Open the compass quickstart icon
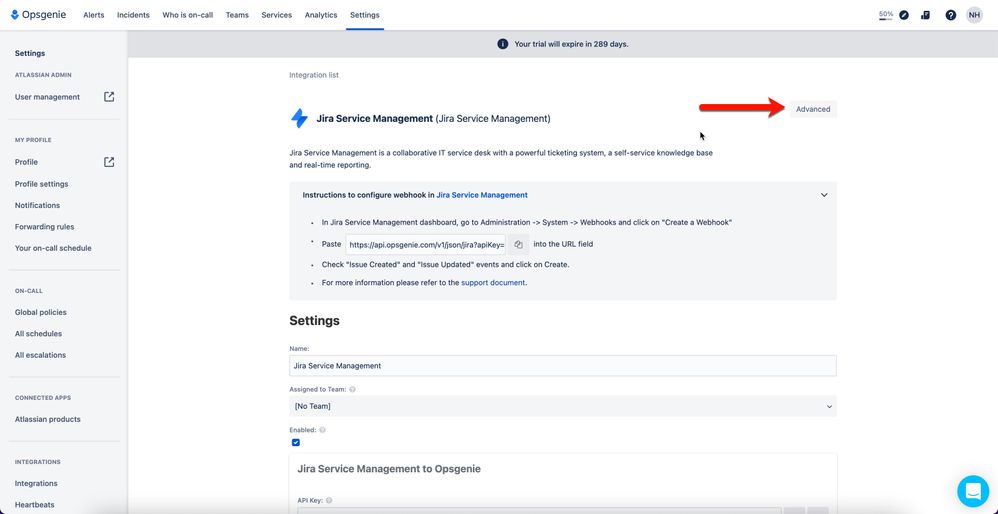Image resolution: width=998 pixels, height=514 pixels. tap(904, 15)
